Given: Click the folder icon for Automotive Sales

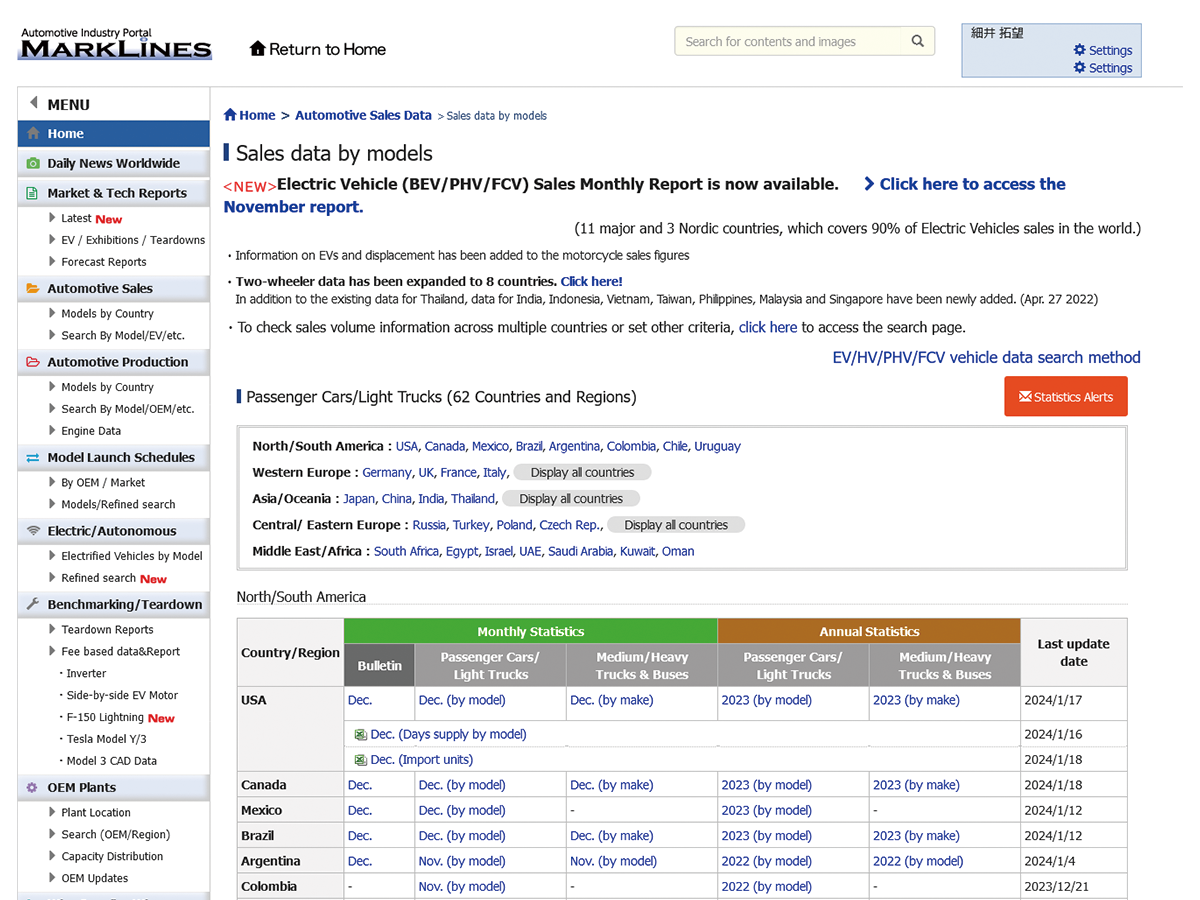Looking at the screenshot, I should coord(33,288).
